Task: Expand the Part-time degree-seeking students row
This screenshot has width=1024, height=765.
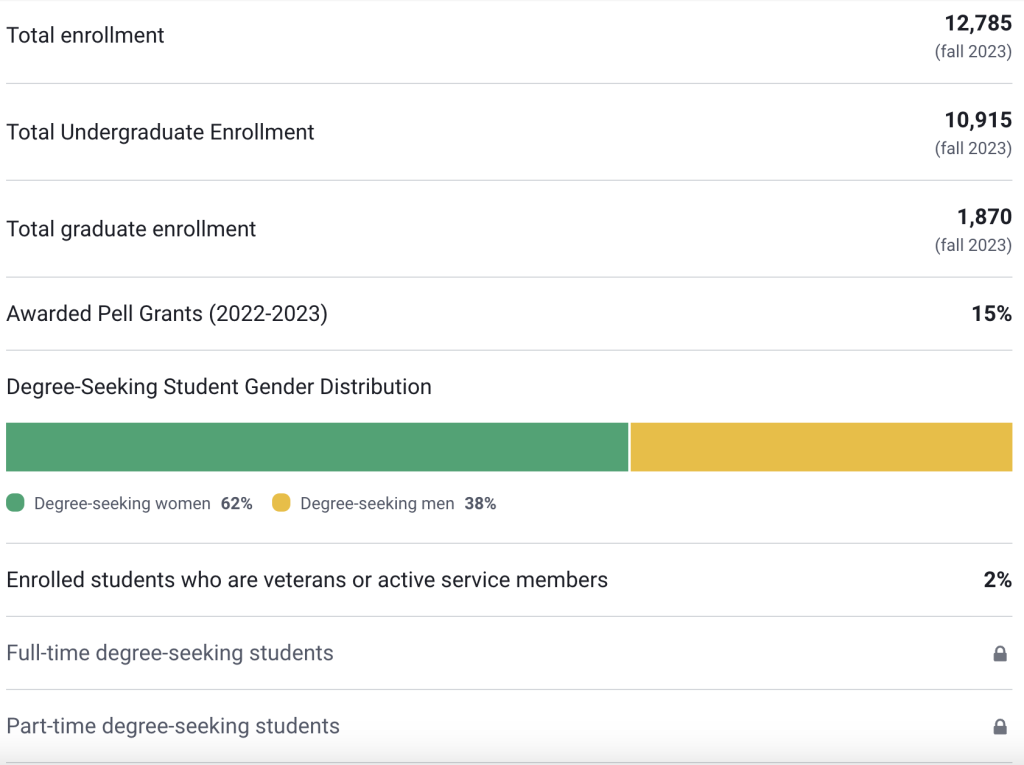Action: 172,726
